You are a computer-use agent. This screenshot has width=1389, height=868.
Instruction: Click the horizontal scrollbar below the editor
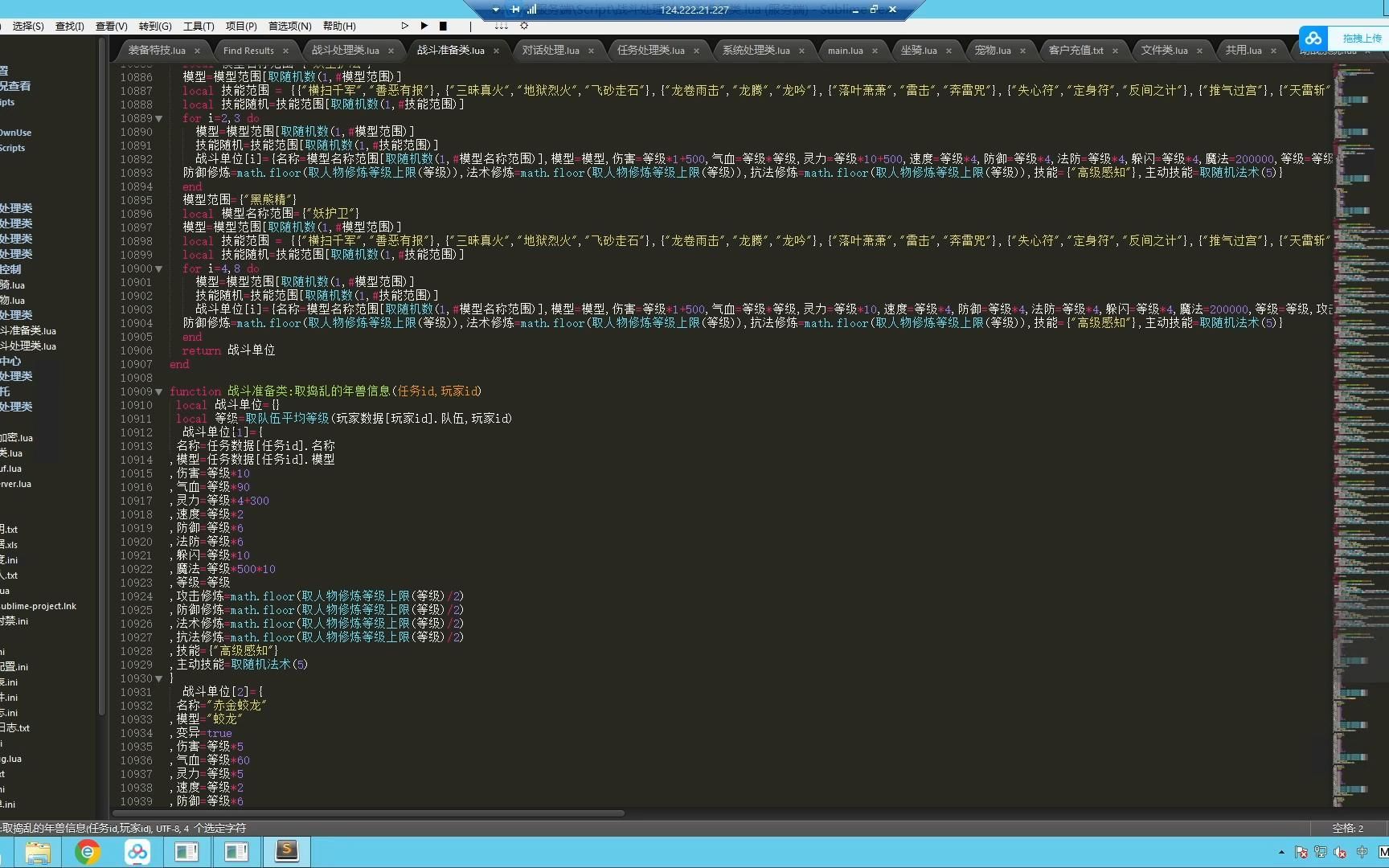pyautogui.click(x=370, y=813)
